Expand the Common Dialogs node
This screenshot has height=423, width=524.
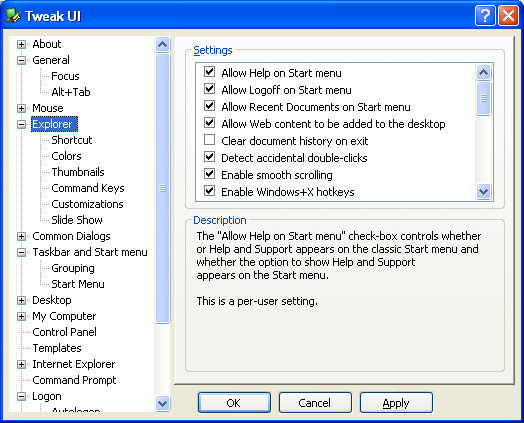(x=21, y=237)
